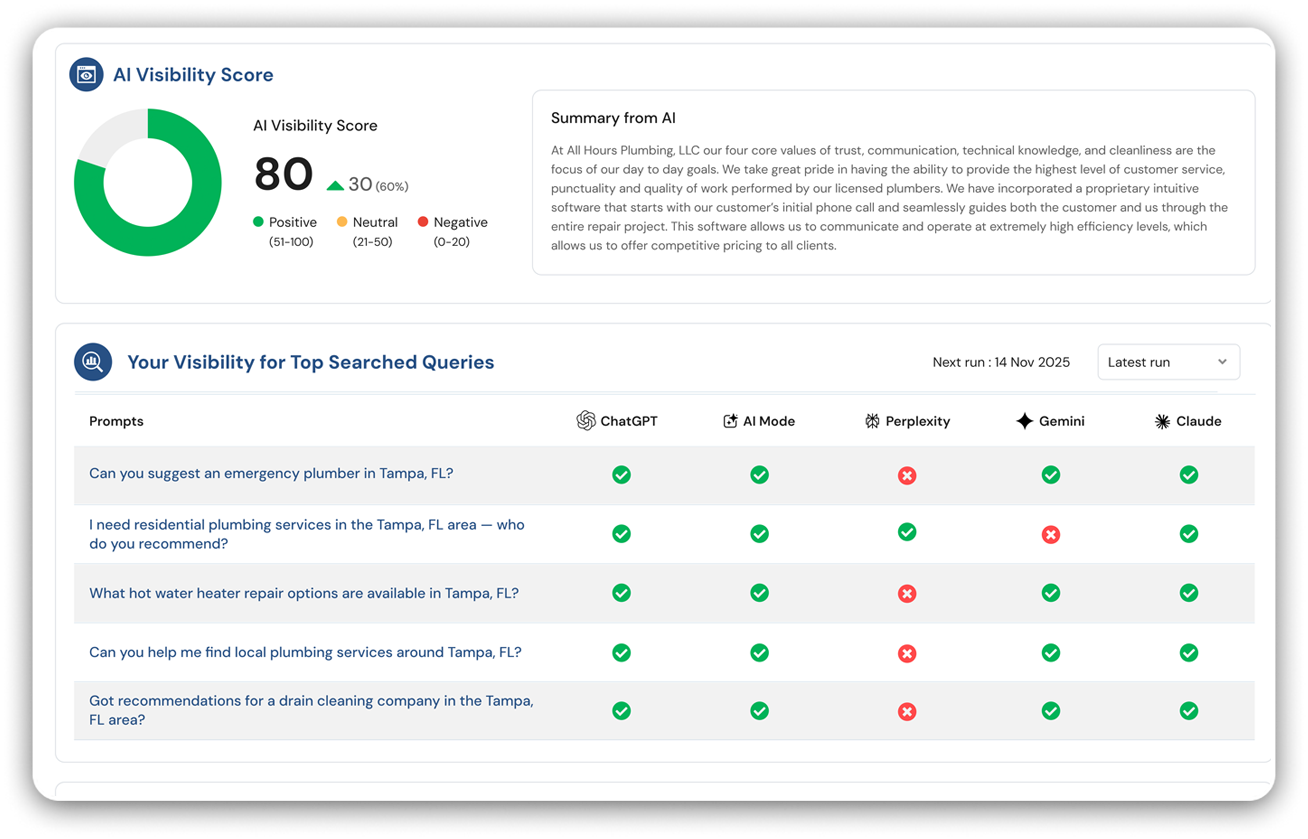The image size is (1308, 839).
Task: Click the Latest run dropdown chevron arrow
Action: tap(1222, 362)
